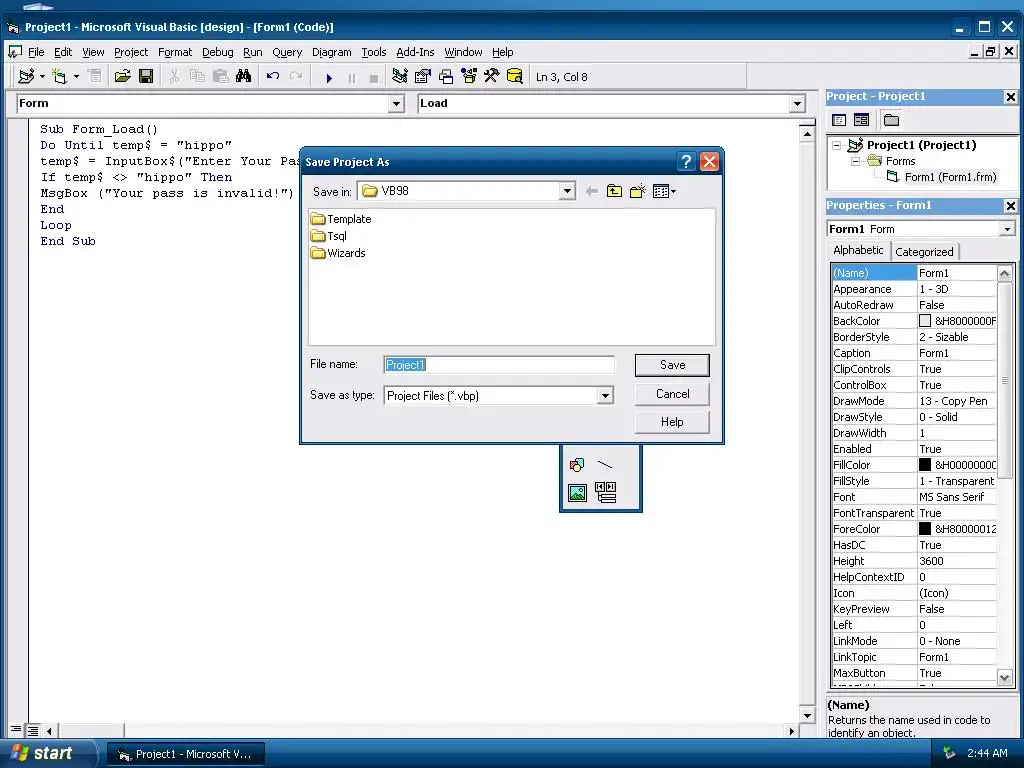The width and height of the screenshot is (1024, 768).
Task: Open Data View Window toolbar icon
Action: (515, 76)
